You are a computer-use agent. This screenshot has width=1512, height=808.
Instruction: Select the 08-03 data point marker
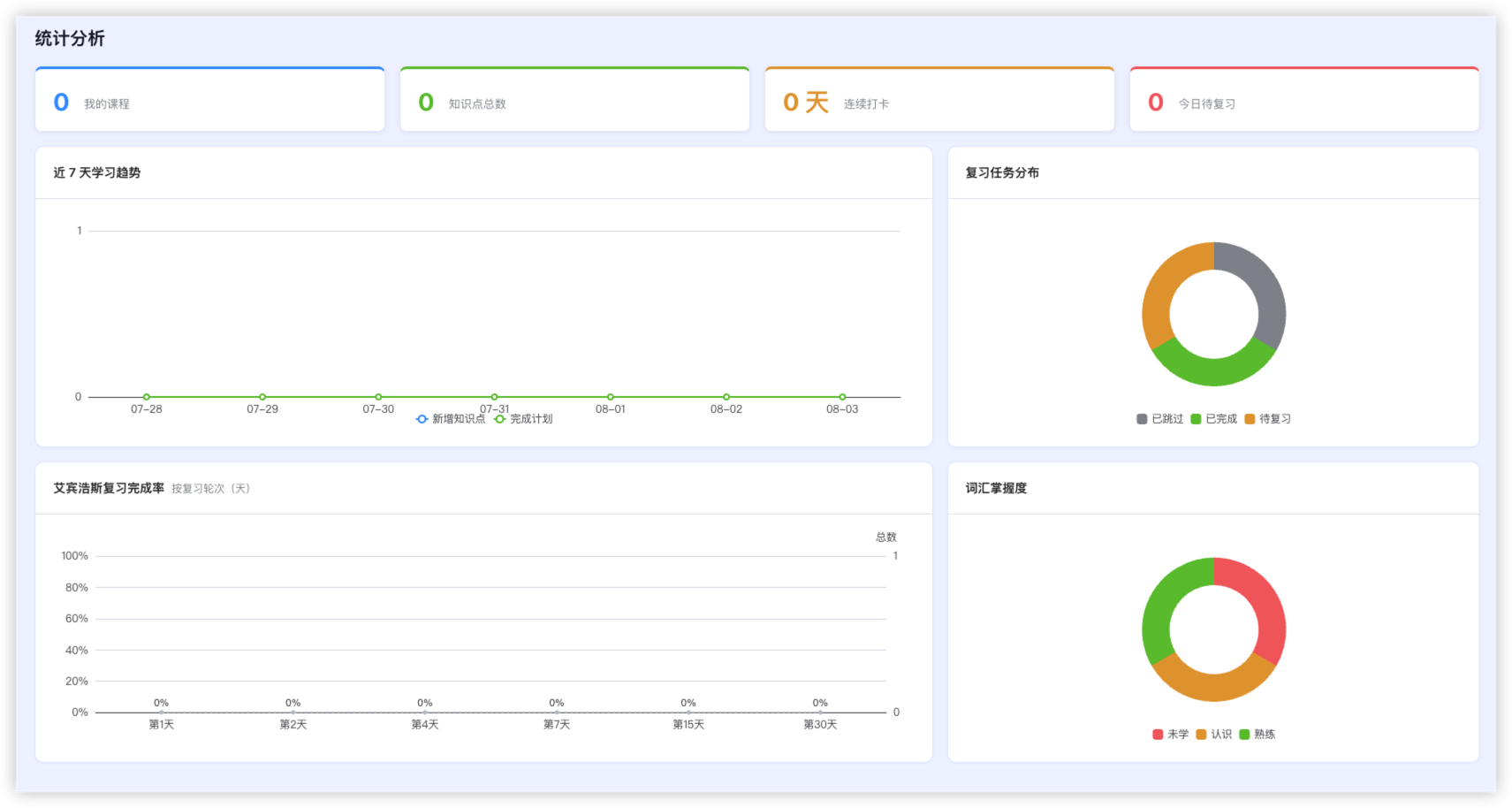(842, 397)
